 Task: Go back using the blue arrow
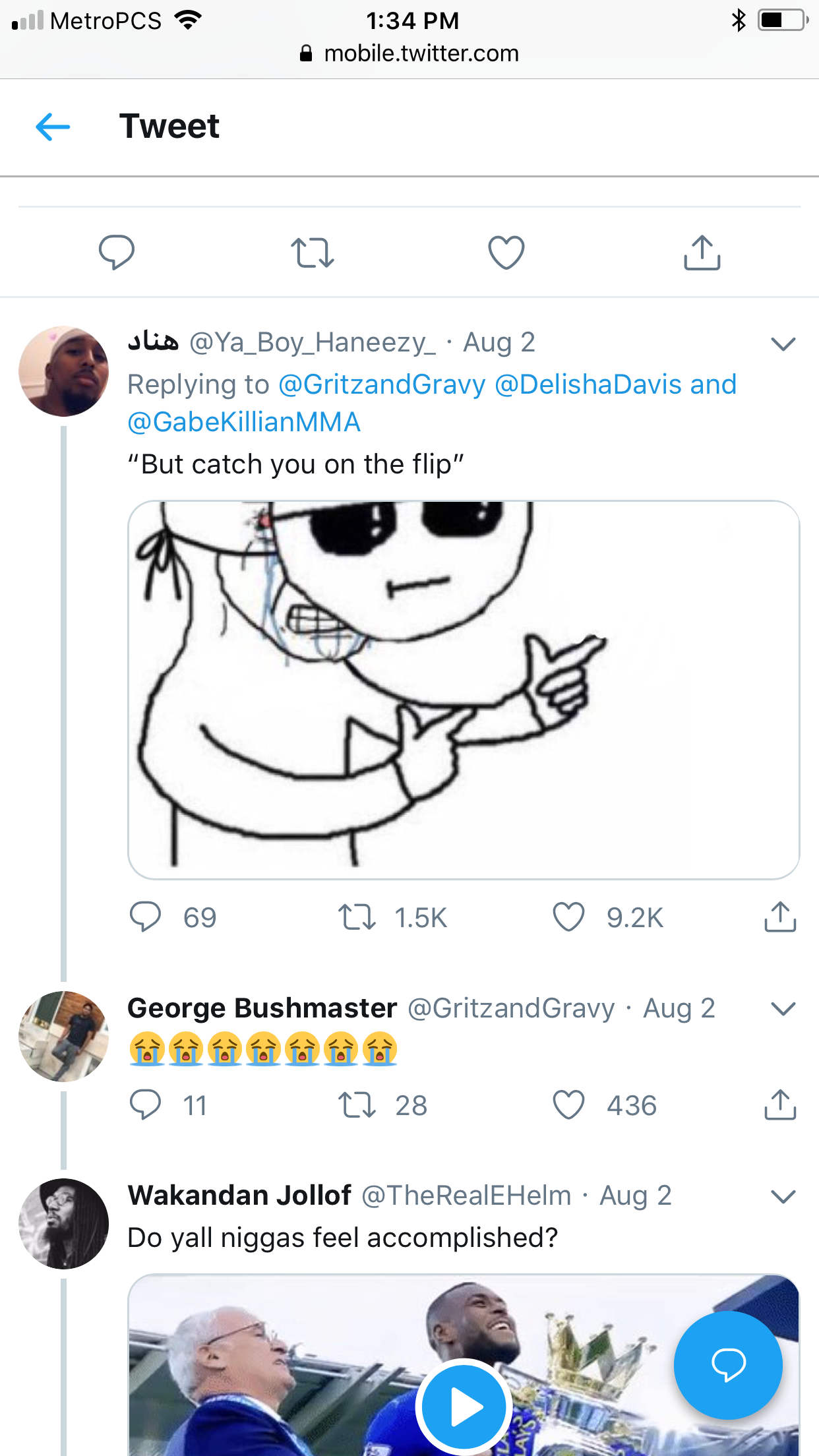coord(53,127)
